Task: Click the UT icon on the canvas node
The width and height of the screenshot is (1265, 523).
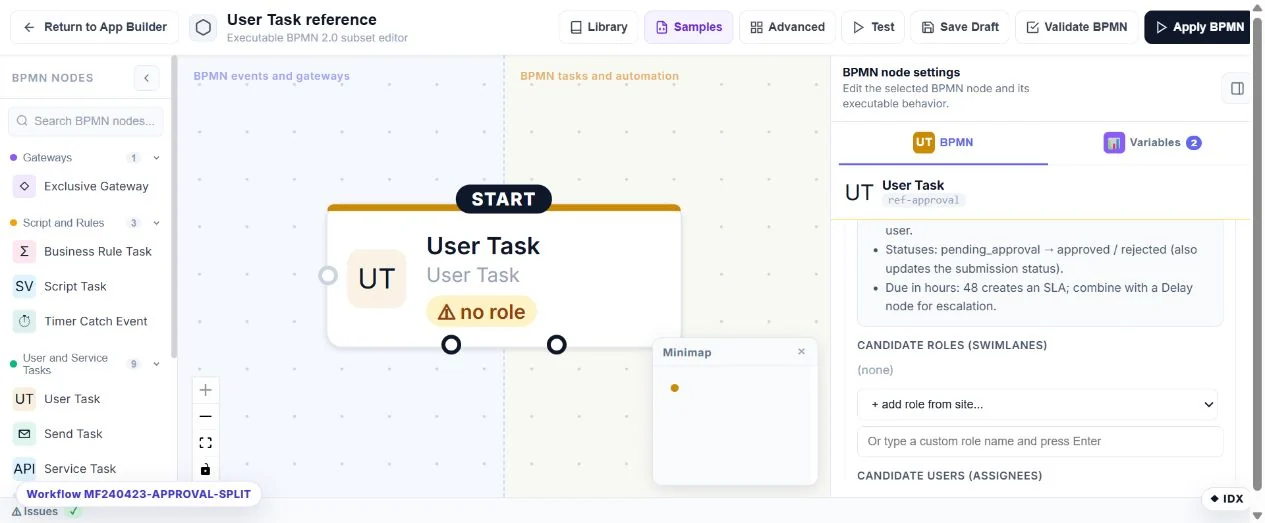Action: [x=377, y=278]
